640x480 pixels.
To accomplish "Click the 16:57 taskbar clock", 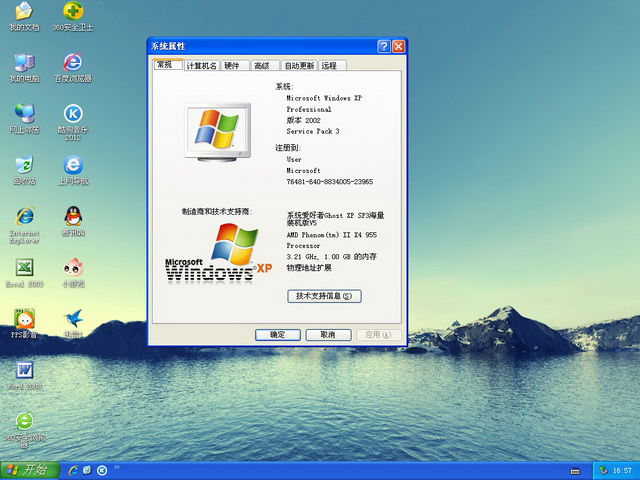I will (622, 471).
